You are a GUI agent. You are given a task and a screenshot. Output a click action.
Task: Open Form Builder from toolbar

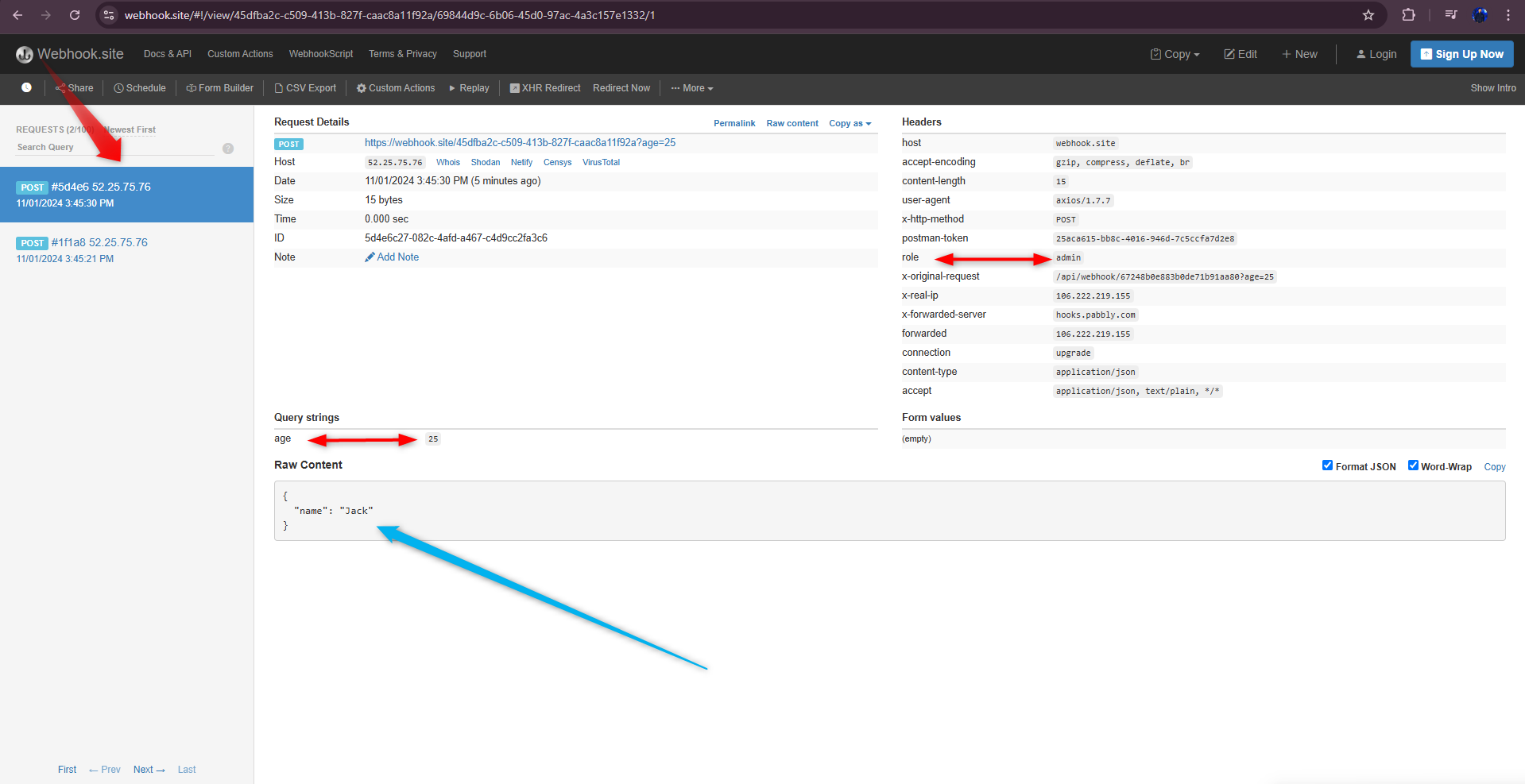pyautogui.click(x=220, y=88)
